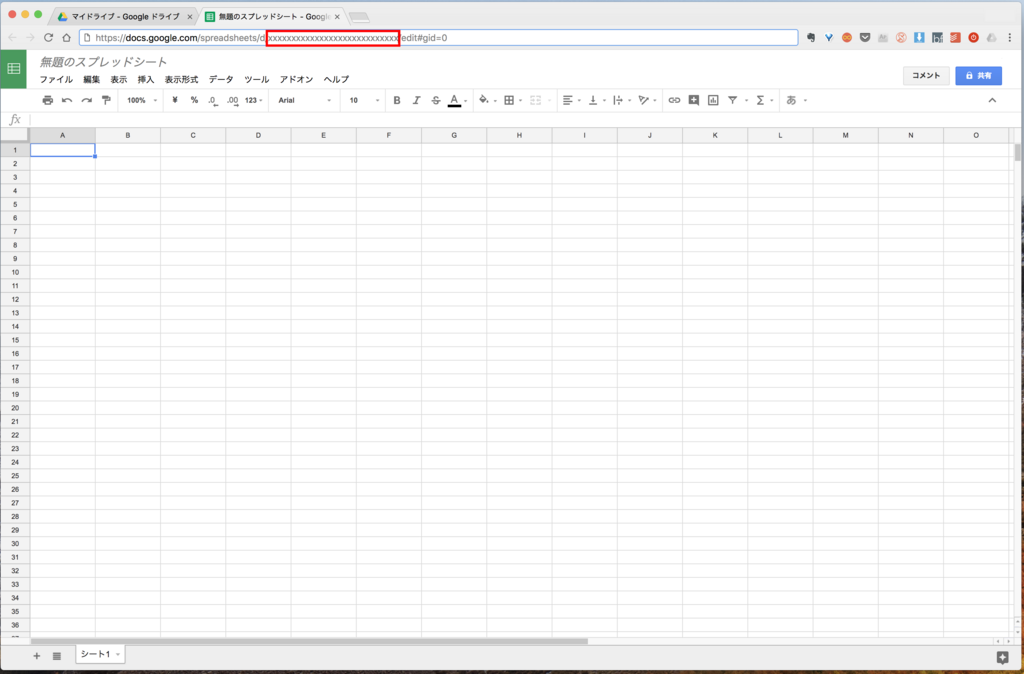Add a new sheet with plus button
The height and width of the screenshot is (674, 1024).
pyautogui.click(x=37, y=656)
